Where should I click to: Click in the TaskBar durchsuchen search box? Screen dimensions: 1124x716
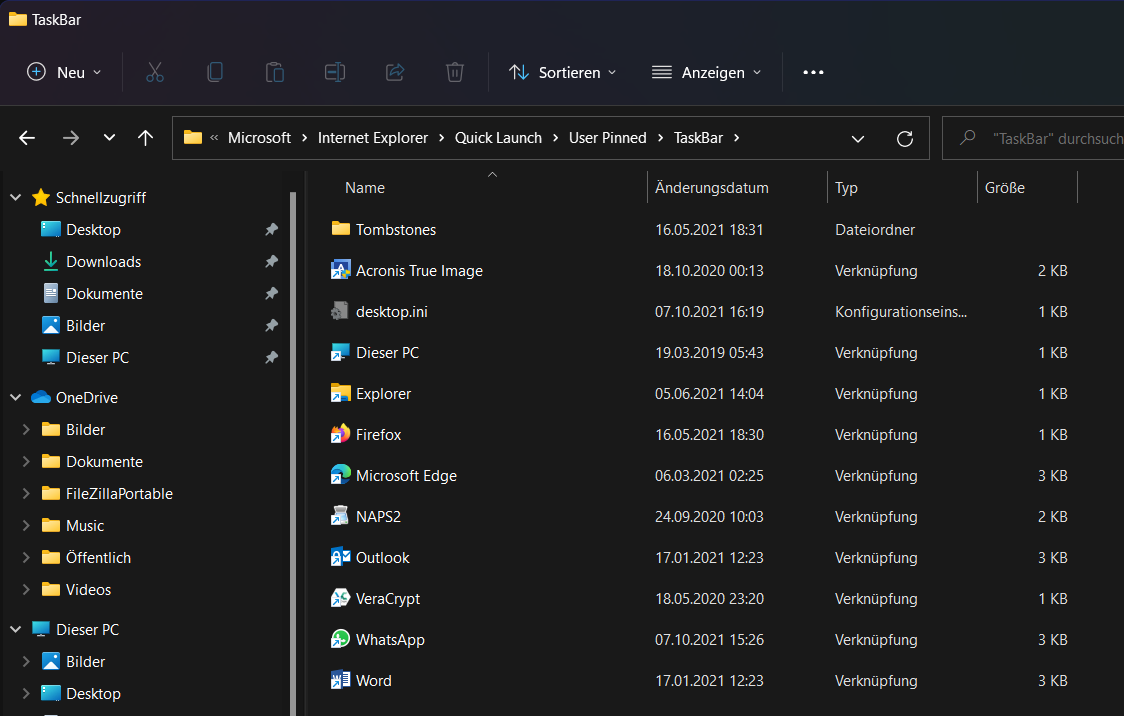1033,138
